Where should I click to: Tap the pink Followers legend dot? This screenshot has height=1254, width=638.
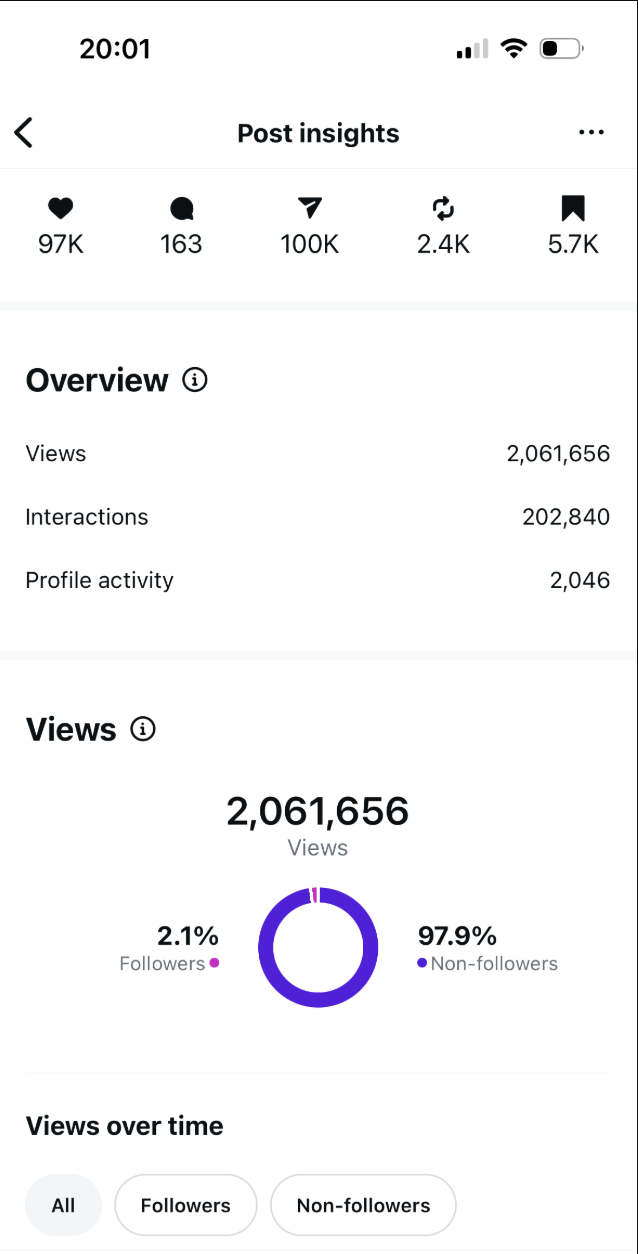pyautogui.click(x=214, y=963)
